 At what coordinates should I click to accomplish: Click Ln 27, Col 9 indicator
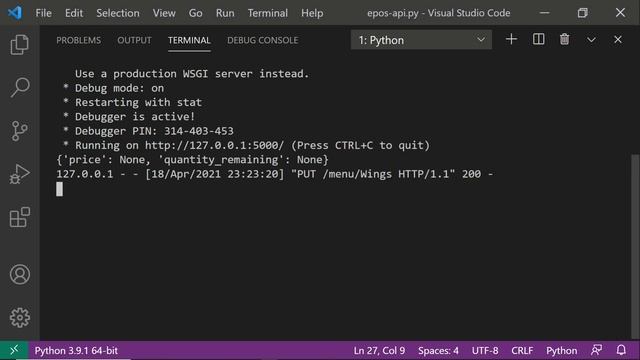tap(379, 351)
